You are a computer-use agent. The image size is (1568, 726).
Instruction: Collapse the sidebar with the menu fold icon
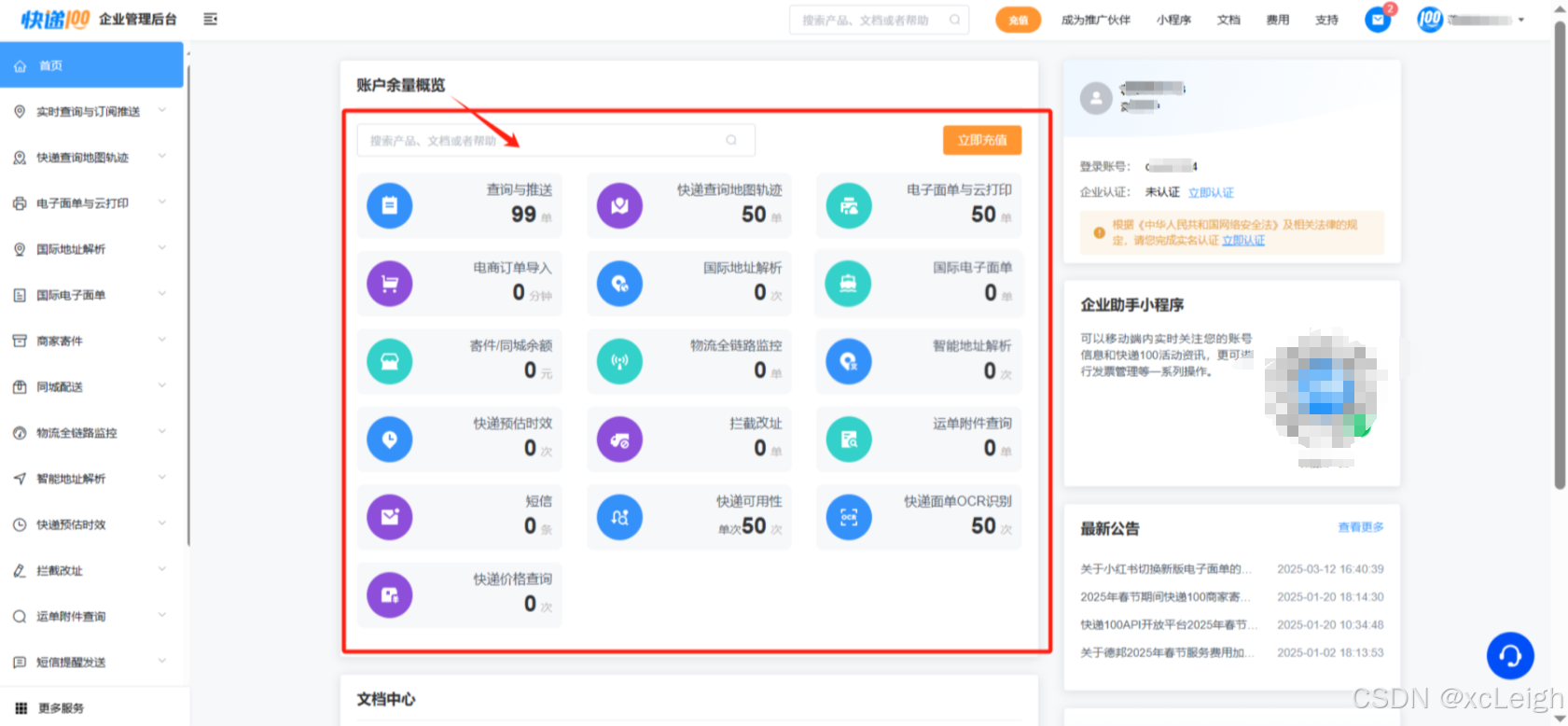point(211,19)
